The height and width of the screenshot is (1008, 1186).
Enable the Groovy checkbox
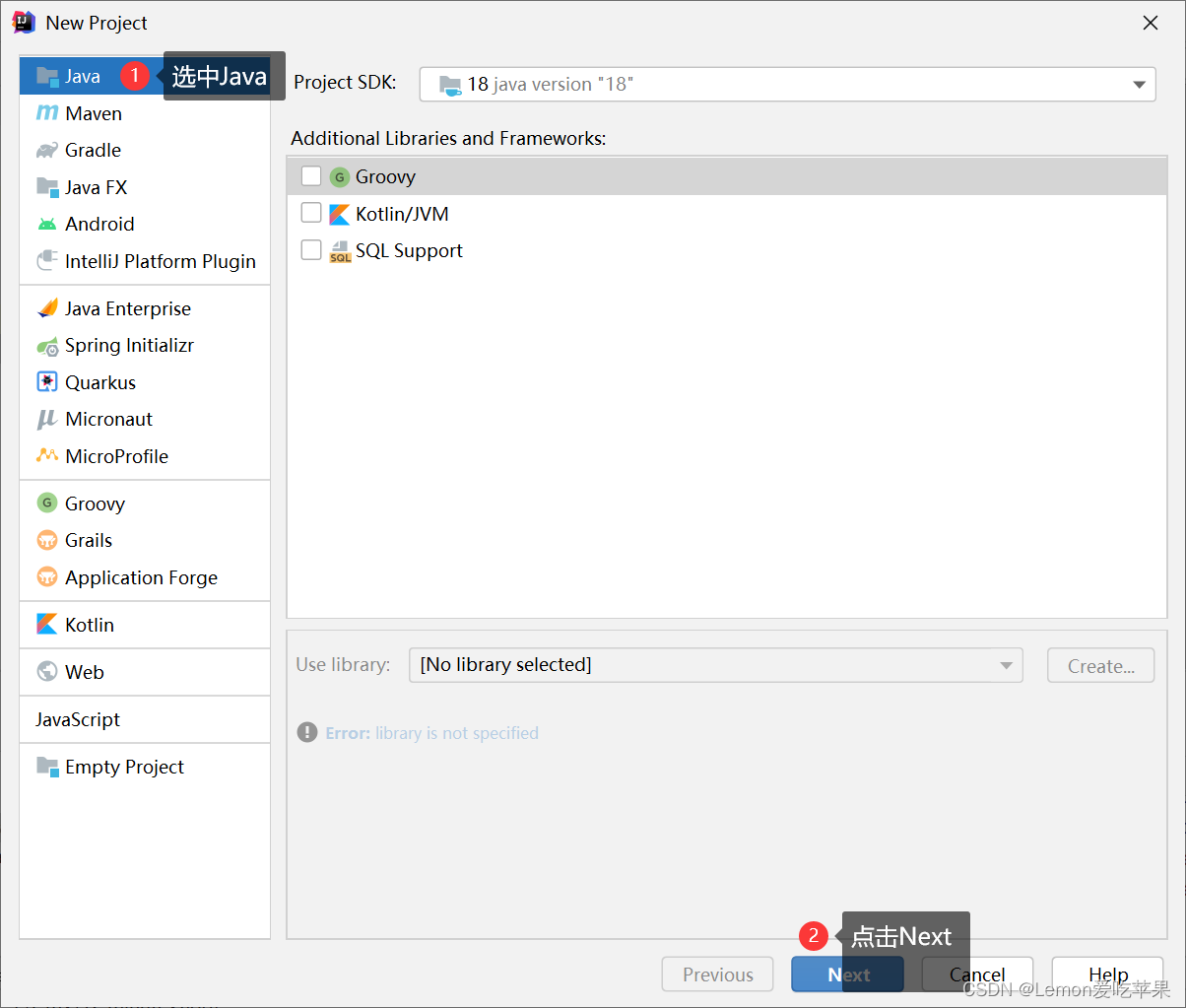pos(311,176)
